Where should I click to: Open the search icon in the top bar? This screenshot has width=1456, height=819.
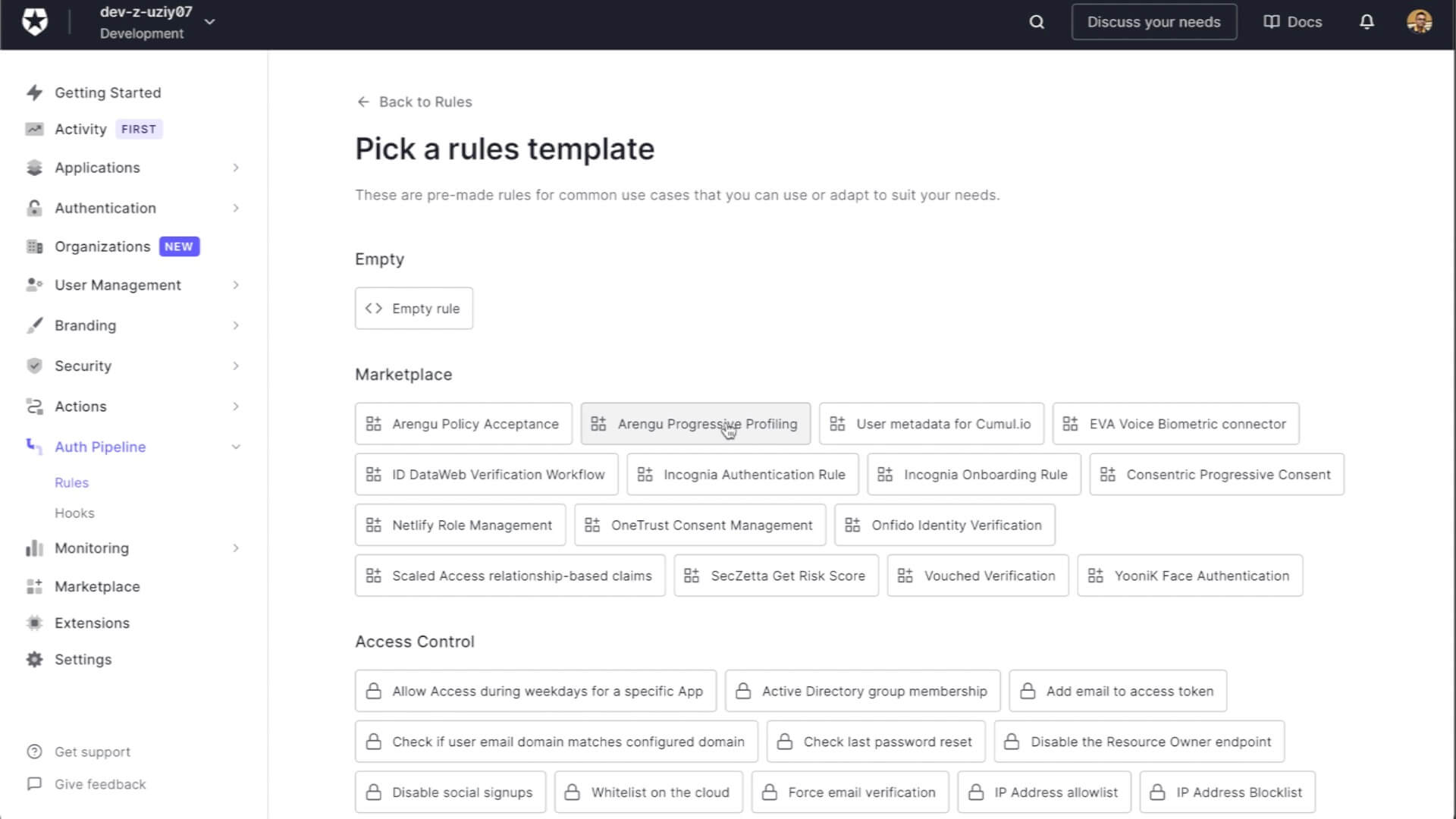point(1035,22)
